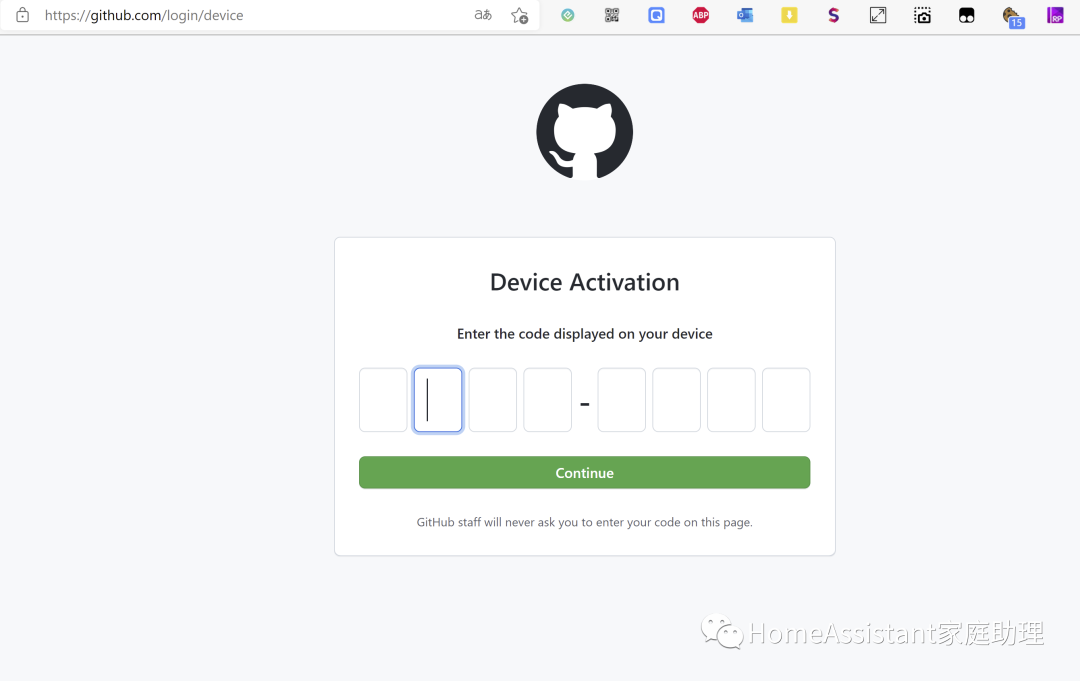This screenshot has height=681, width=1080.
Task: Open the cookie extension with badge 15
Action: click(x=1012, y=17)
